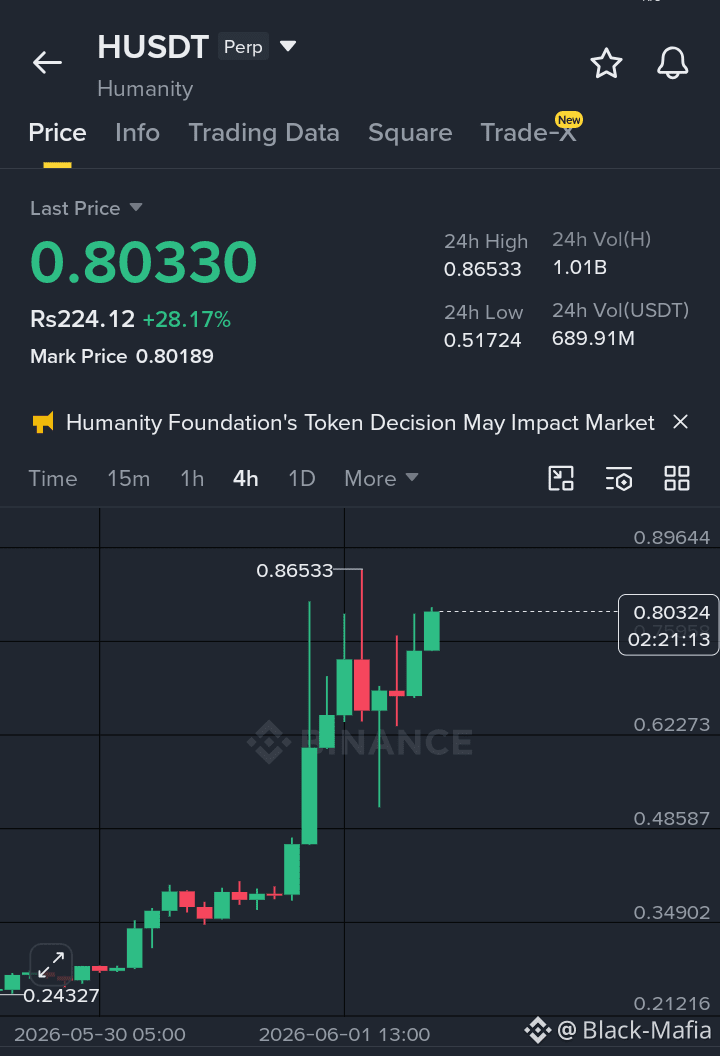
Task: Tap the yellow megaphone announcement icon
Action: (x=43, y=423)
